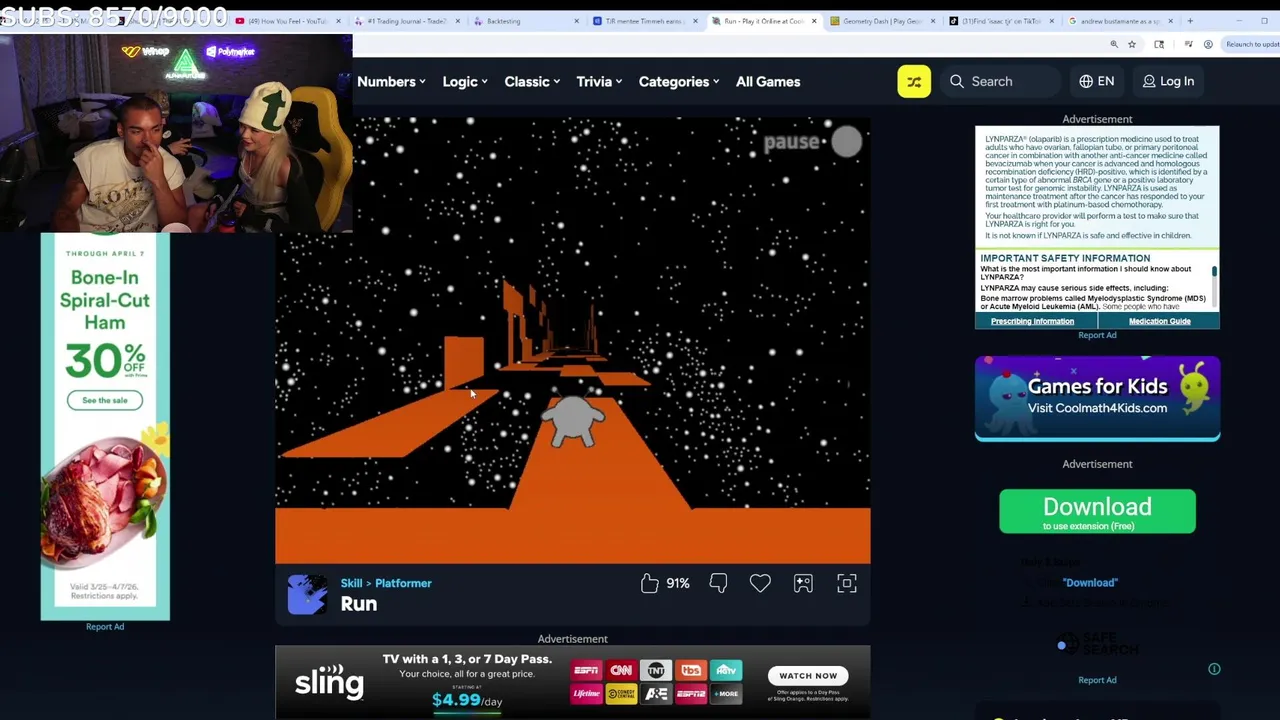This screenshot has height=720, width=1280.
Task: Click the Games for Kids Coolmath4Kids banner
Action: 1097,398
